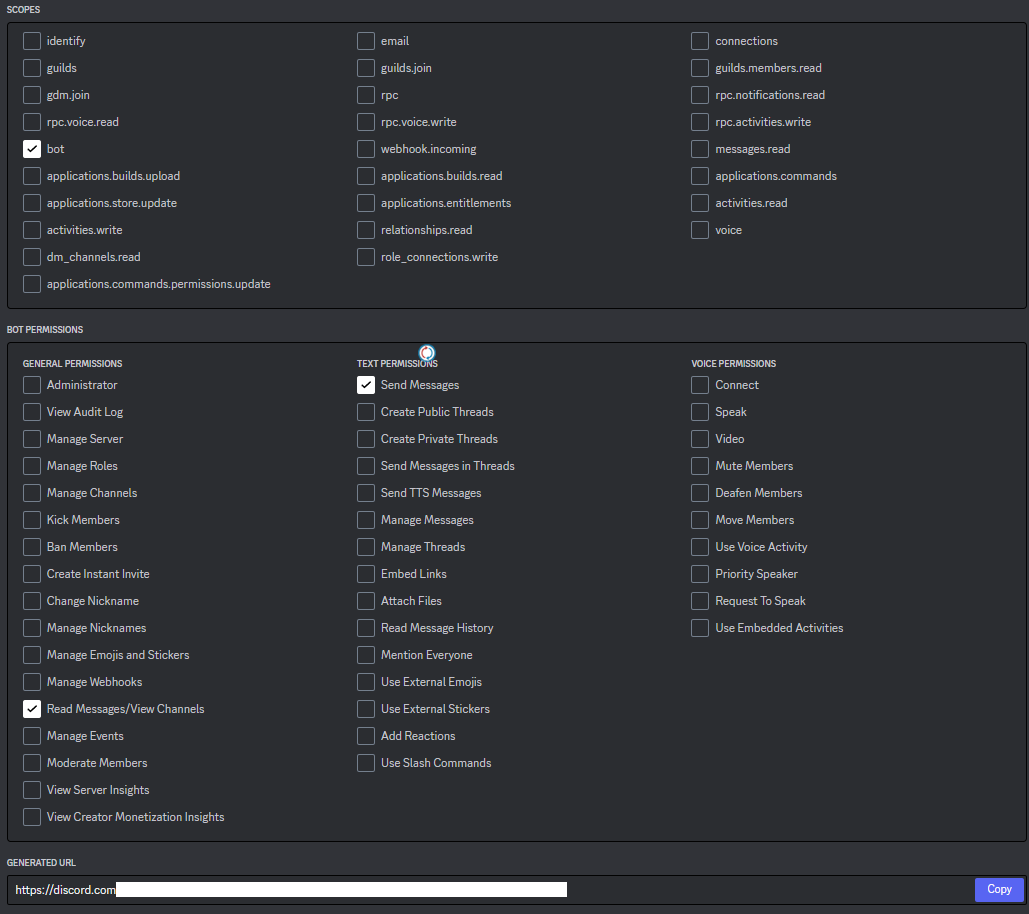Viewport: 1029px width, 914px height.
Task: Enable View Audit Log permission
Action: [x=32, y=411]
